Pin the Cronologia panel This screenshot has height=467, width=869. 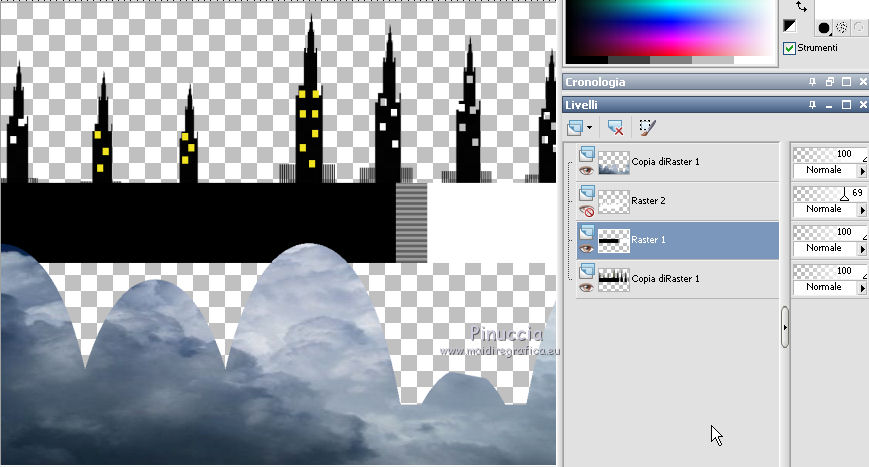click(x=812, y=82)
